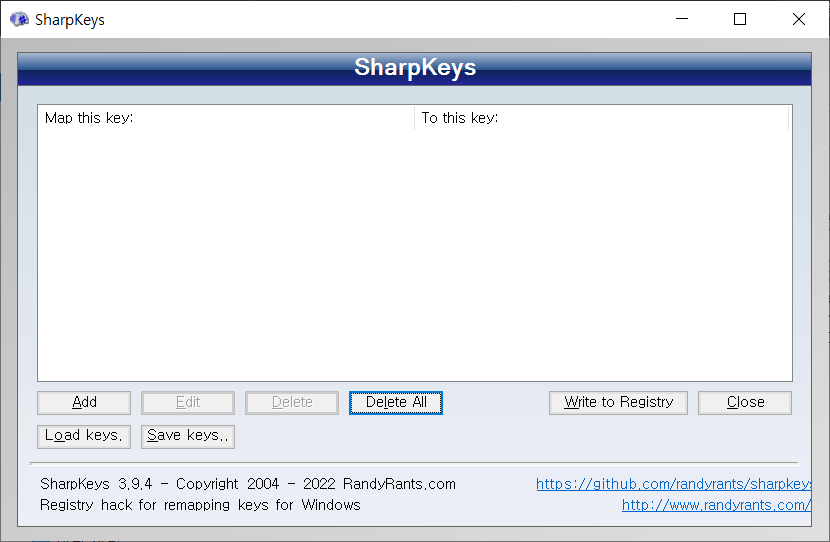Click Write to Registry
The width and height of the screenshot is (830, 542).
618,402
